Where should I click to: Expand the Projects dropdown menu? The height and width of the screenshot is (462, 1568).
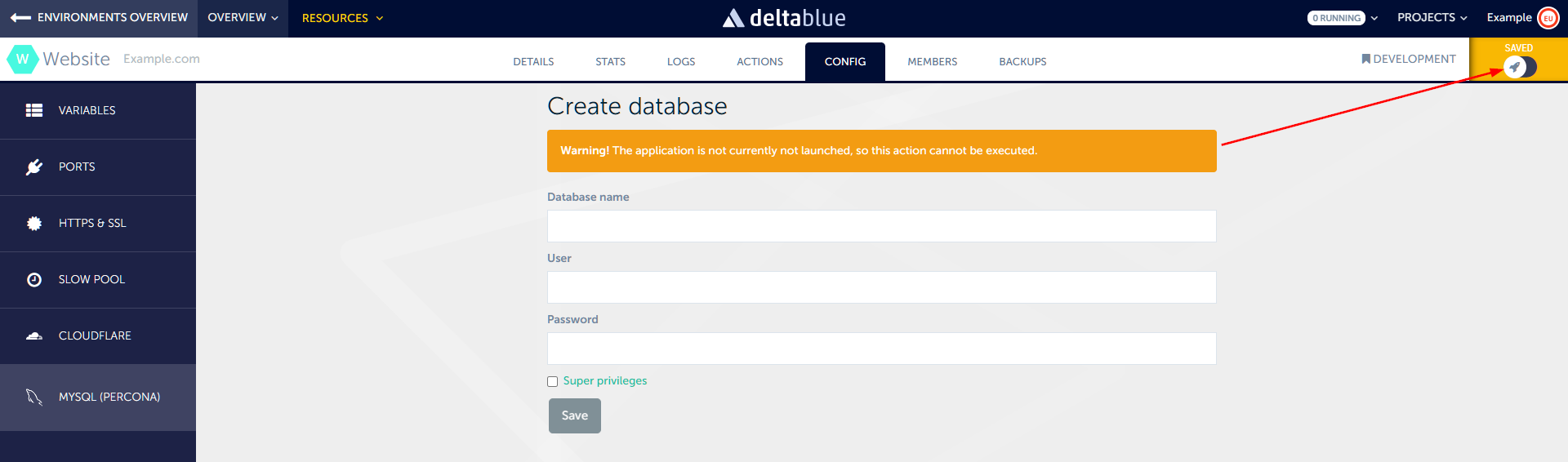(x=1432, y=18)
